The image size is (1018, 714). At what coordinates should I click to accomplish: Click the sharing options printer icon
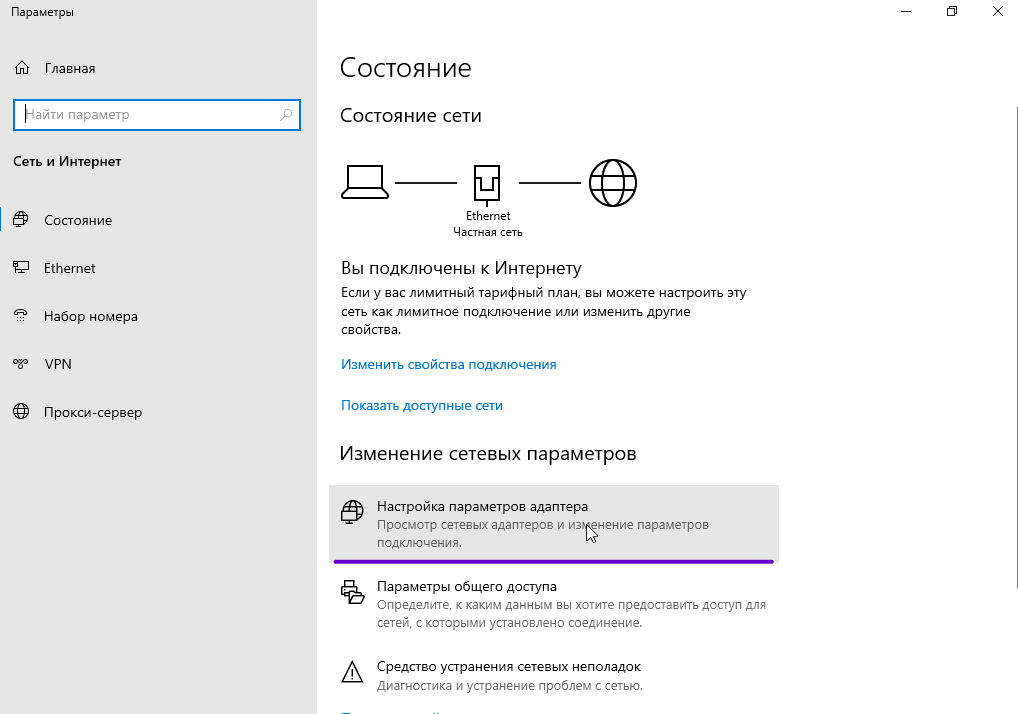[x=352, y=593]
